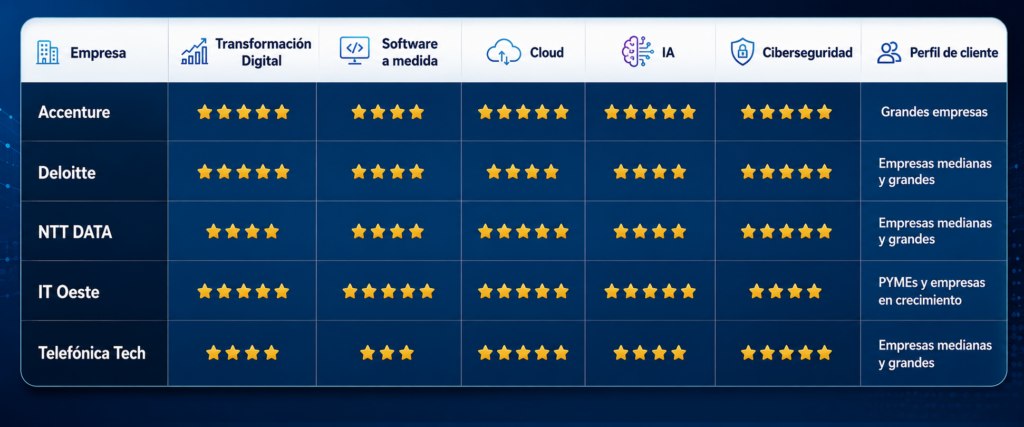The width and height of the screenshot is (1024, 427).
Task: Click the Accenture row name
Action: [74, 112]
